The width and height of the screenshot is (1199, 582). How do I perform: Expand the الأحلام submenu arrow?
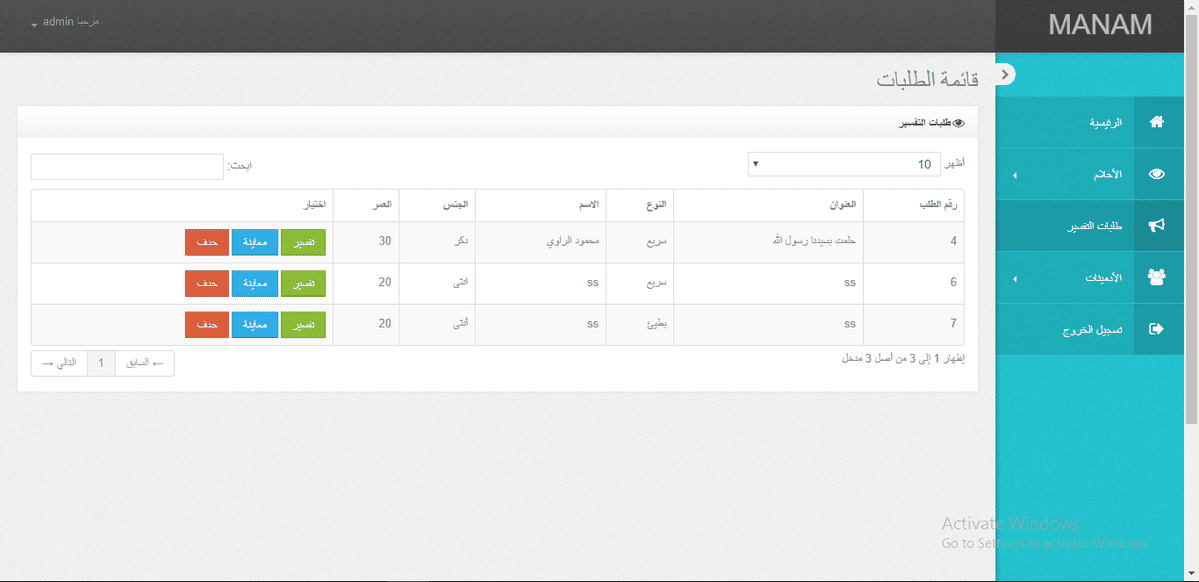(x=1015, y=176)
